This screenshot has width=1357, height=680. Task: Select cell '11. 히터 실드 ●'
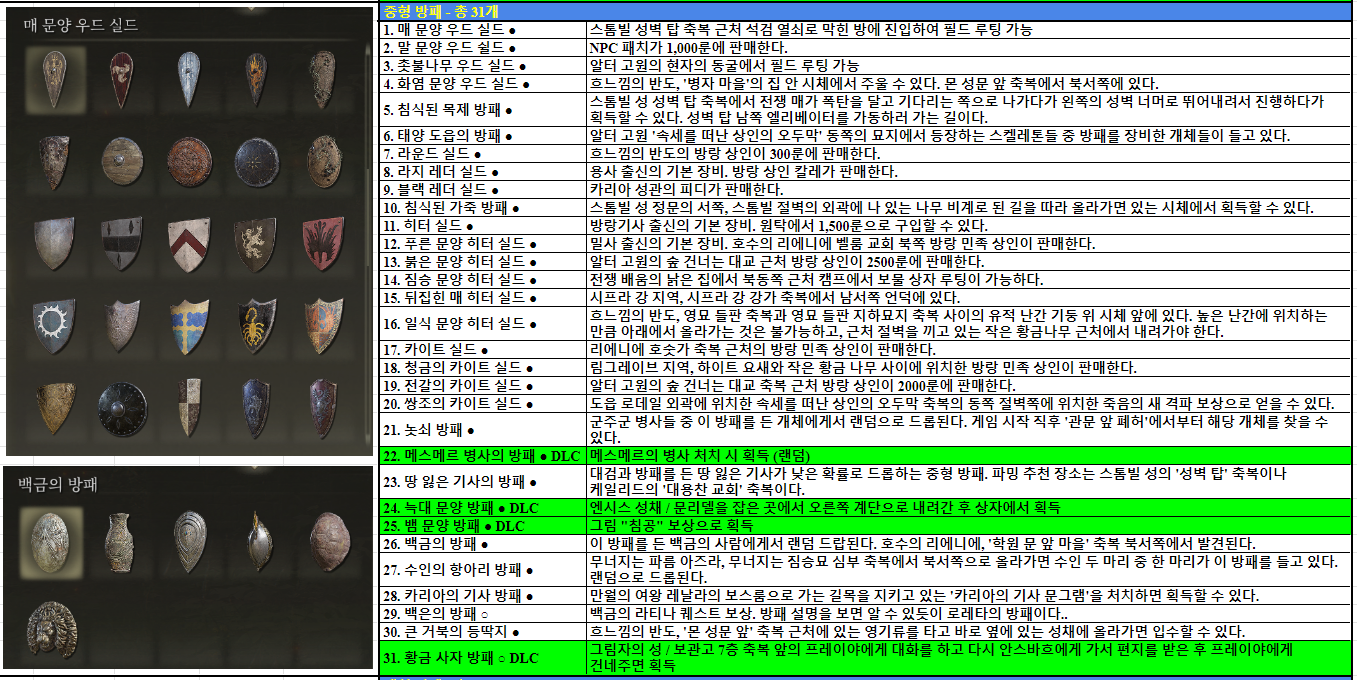[x=483, y=226]
